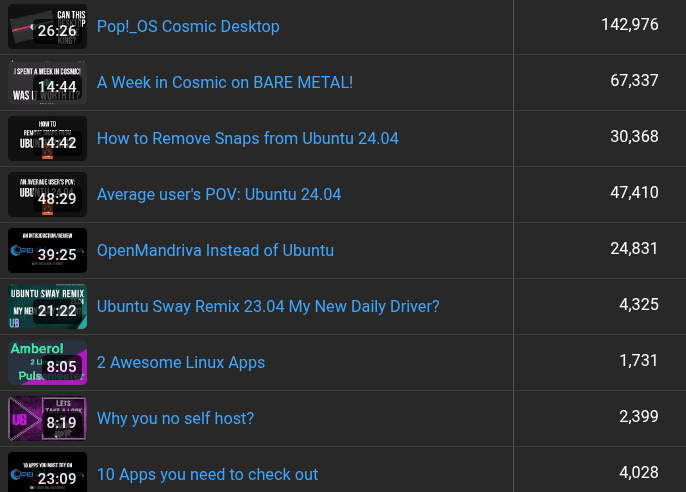Click the 142,976 view count cell
The height and width of the screenshot is (492, 686).
(629, 25)
